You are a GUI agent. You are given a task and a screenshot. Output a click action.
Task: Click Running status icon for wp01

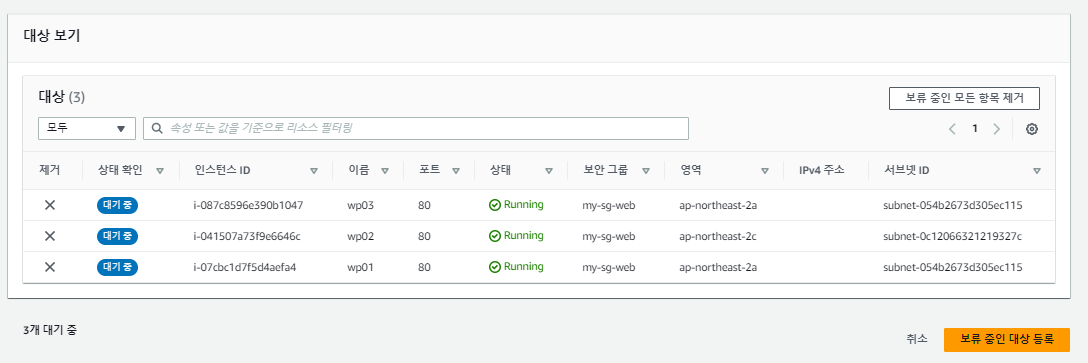pos(495,267)
